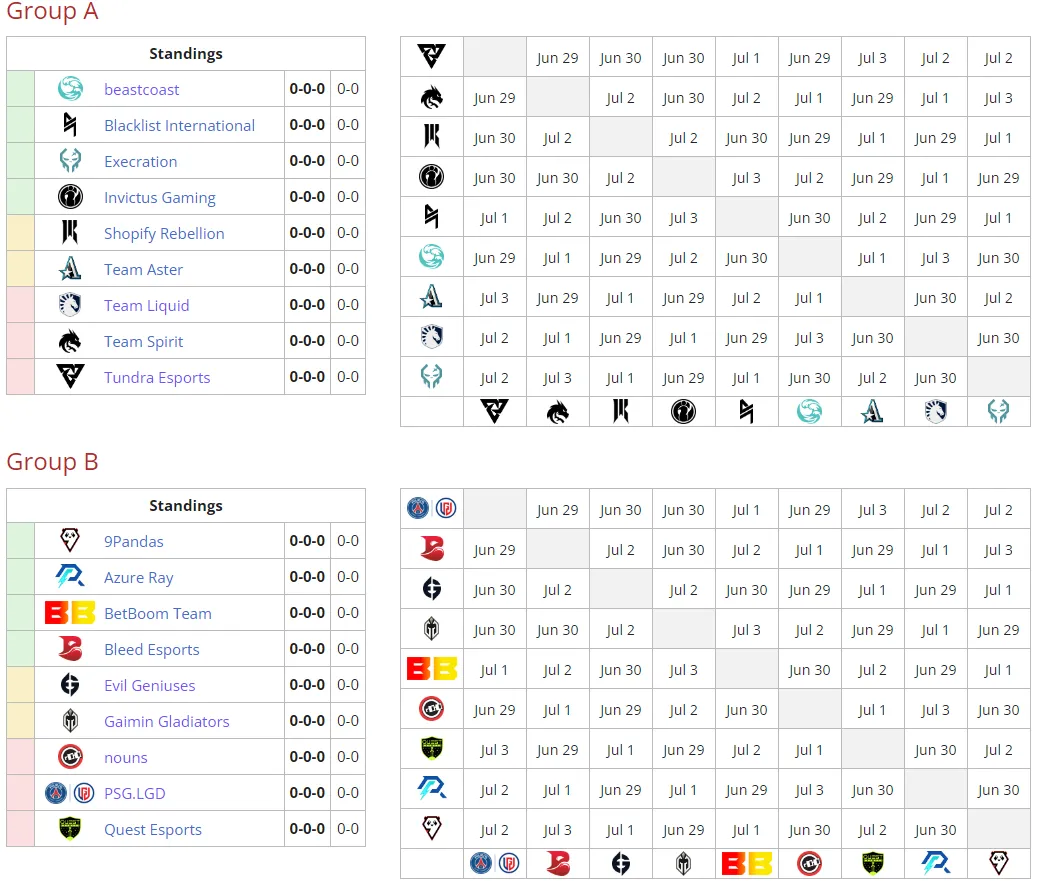Click Team Aster logo in Group A grid bottom row
Screen dimensions: 1049x881
pyautogui.click(x=872, y=411)
